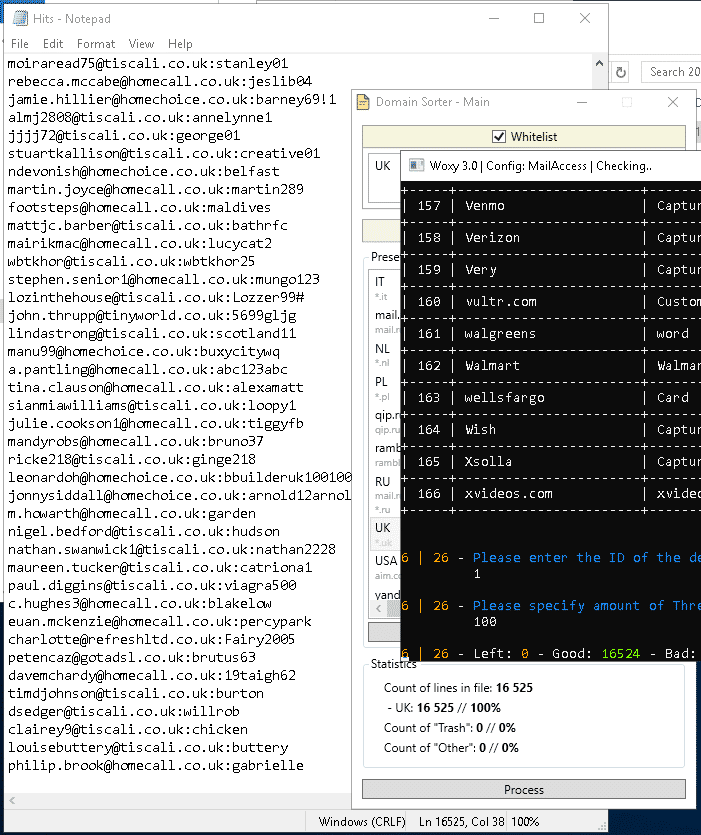This screenshot has width=701, height=835.
Task: Close the Domain Sorter window
Action: tap(673, 102)
